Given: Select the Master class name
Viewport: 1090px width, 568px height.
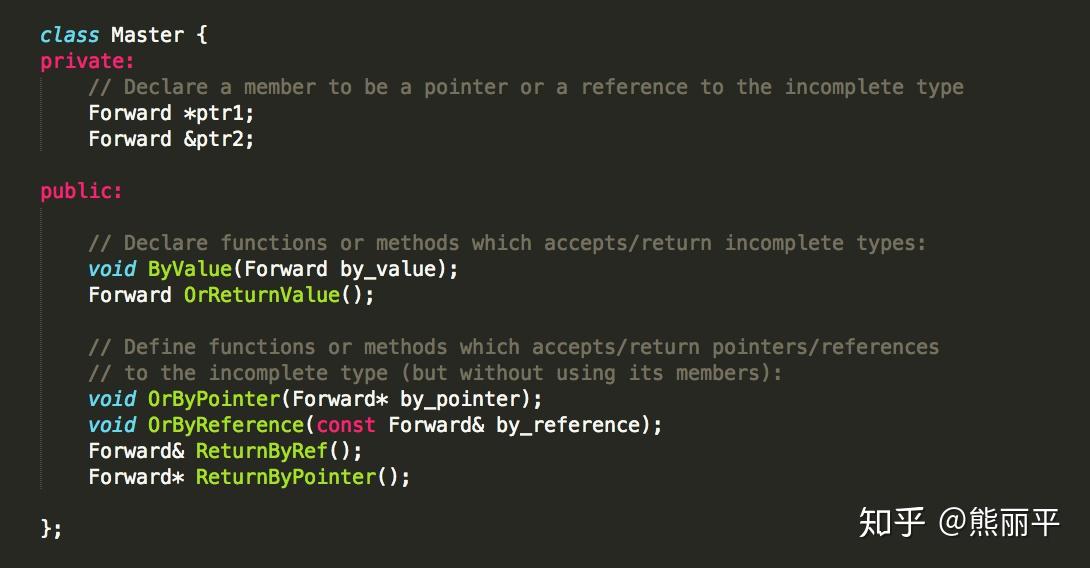Looking at the screenshot, I should tap(147, 35).
